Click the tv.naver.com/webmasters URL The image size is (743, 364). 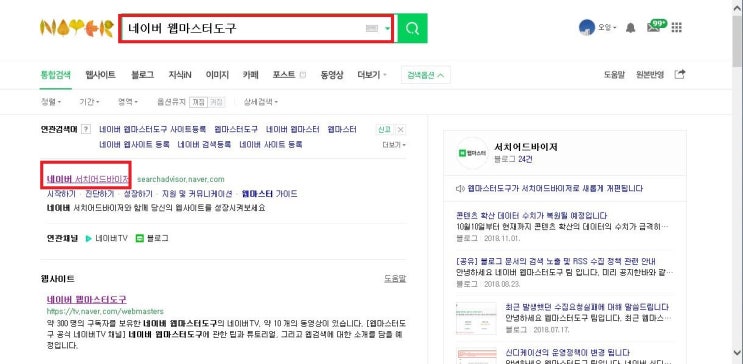click(x=105, y=311)
